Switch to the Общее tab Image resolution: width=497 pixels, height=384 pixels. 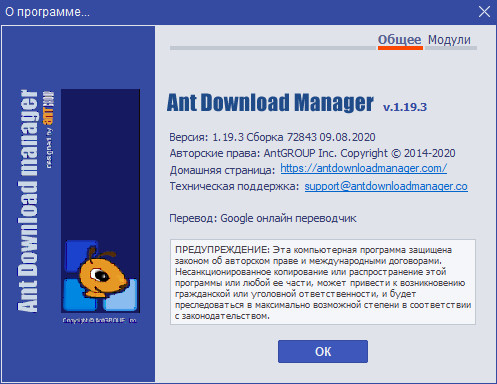400,40
